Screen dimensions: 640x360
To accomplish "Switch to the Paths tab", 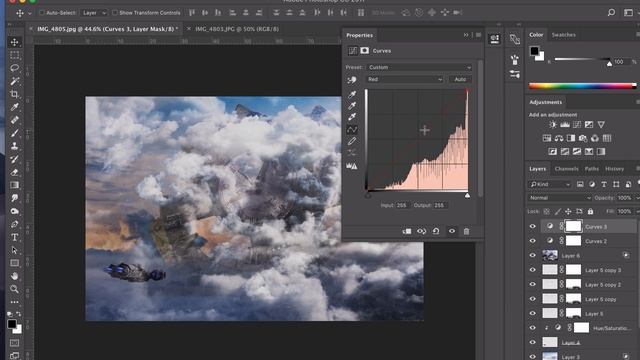I will point(591,169).
